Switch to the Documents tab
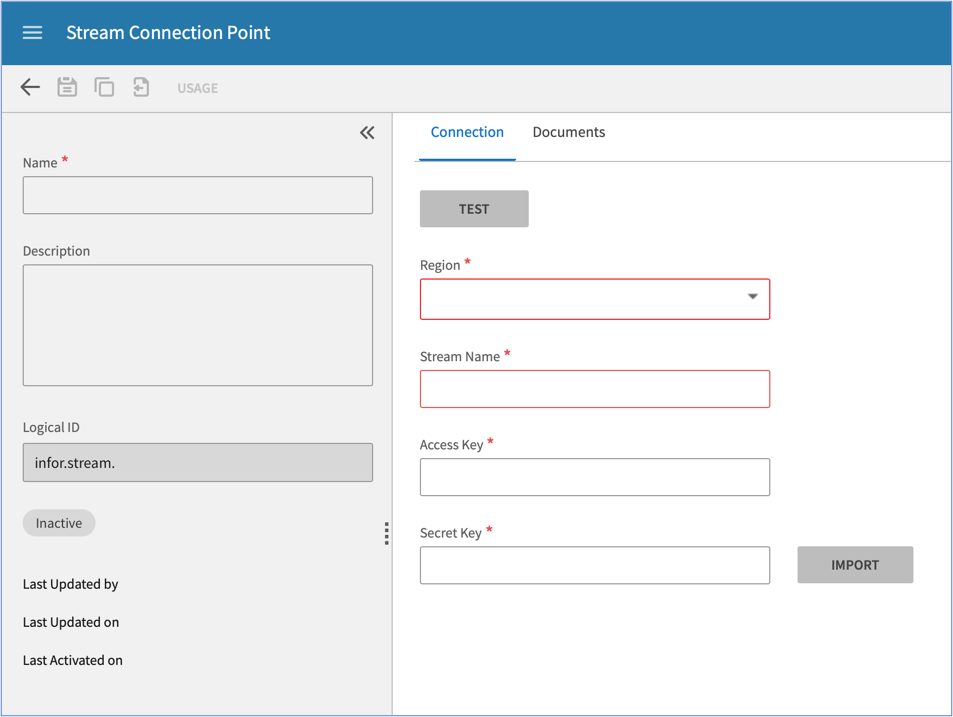This screenshot has height=717, width=953. point(568,133)
